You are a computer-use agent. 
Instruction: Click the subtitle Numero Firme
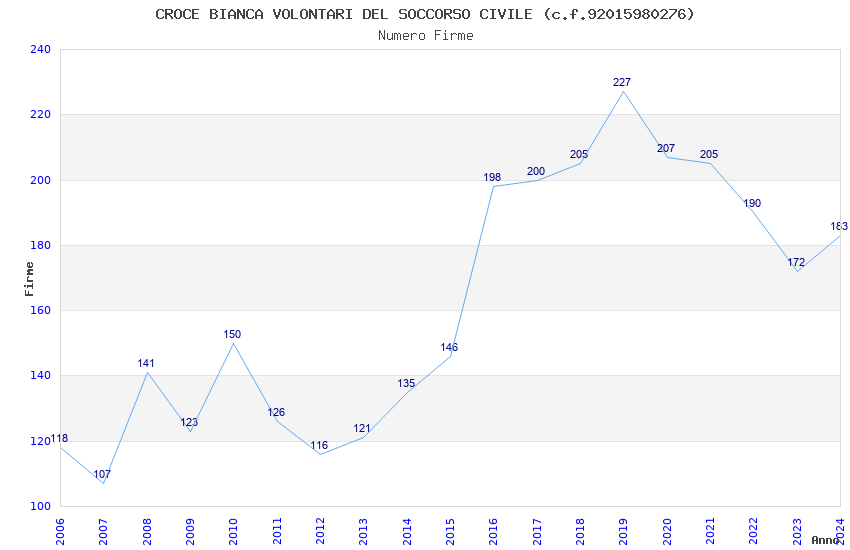426,36
